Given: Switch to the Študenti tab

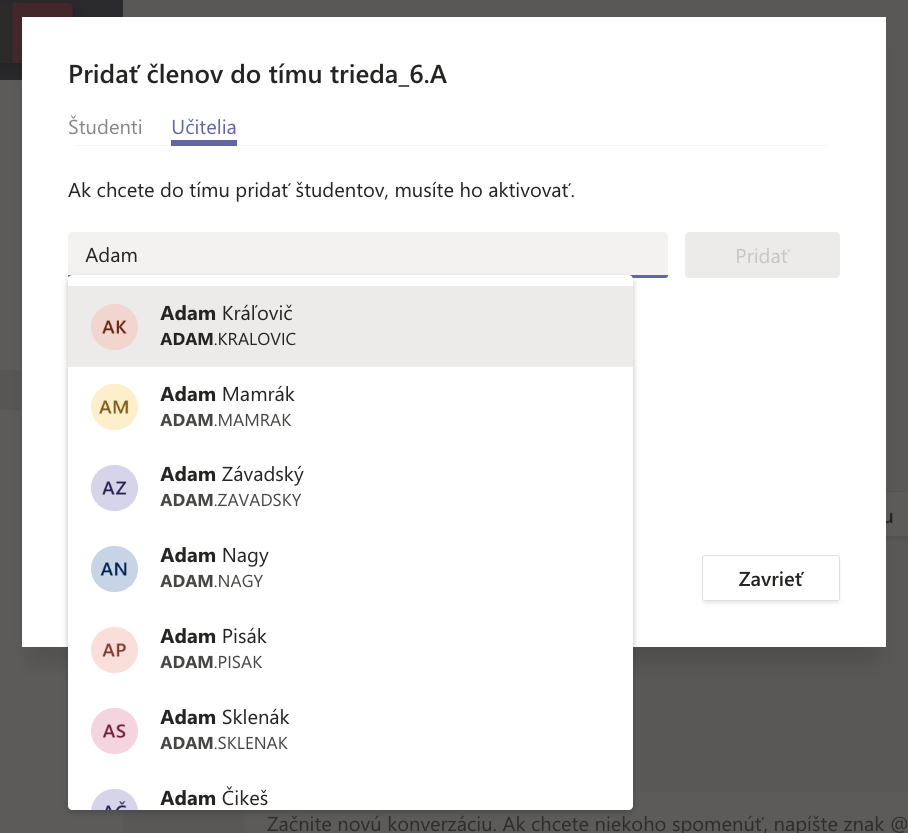Looking at the screenshot, I should coord(105,128).
